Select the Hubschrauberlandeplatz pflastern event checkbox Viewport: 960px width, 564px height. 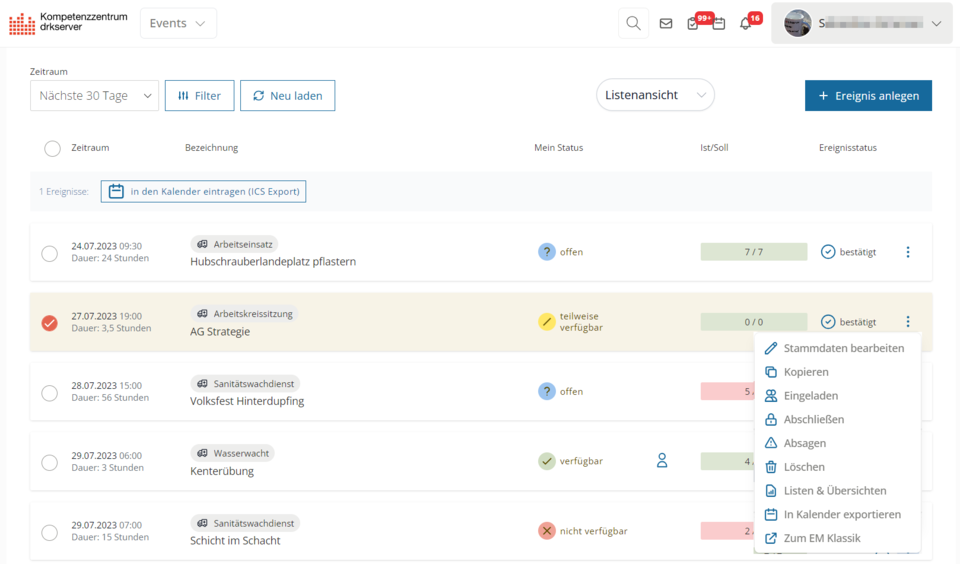tap(49, 253)
